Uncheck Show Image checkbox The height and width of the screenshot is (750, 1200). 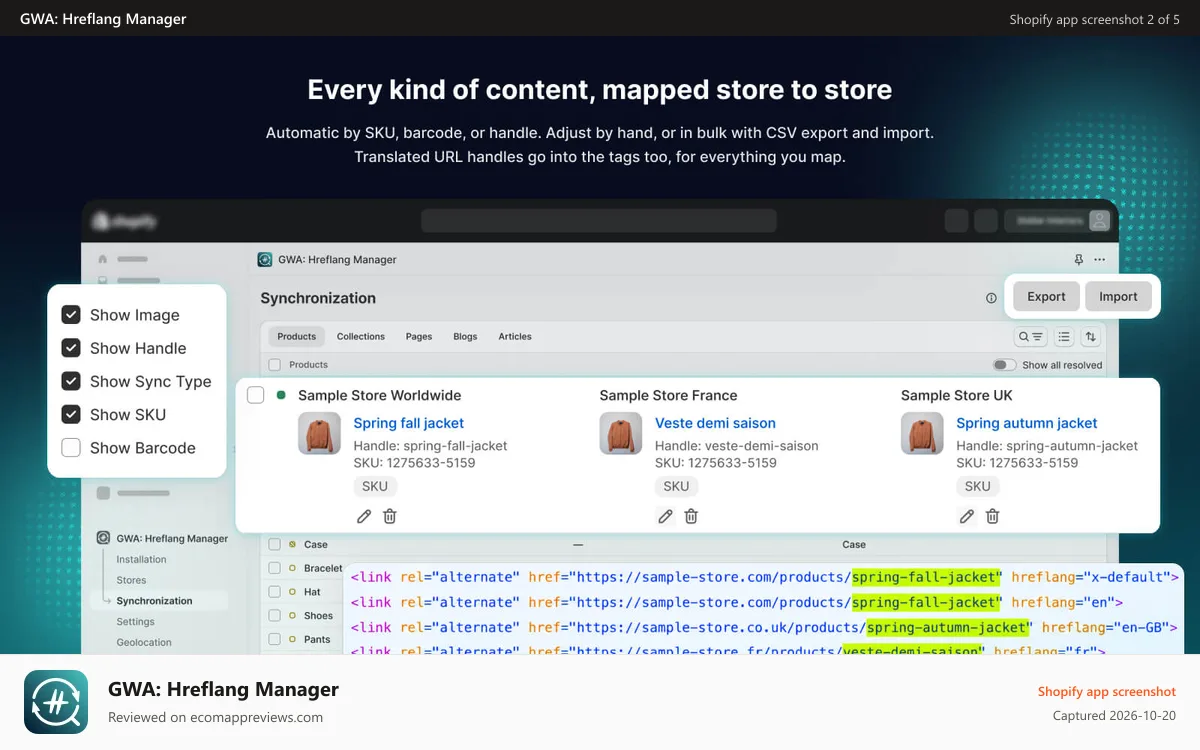[71, 315]
